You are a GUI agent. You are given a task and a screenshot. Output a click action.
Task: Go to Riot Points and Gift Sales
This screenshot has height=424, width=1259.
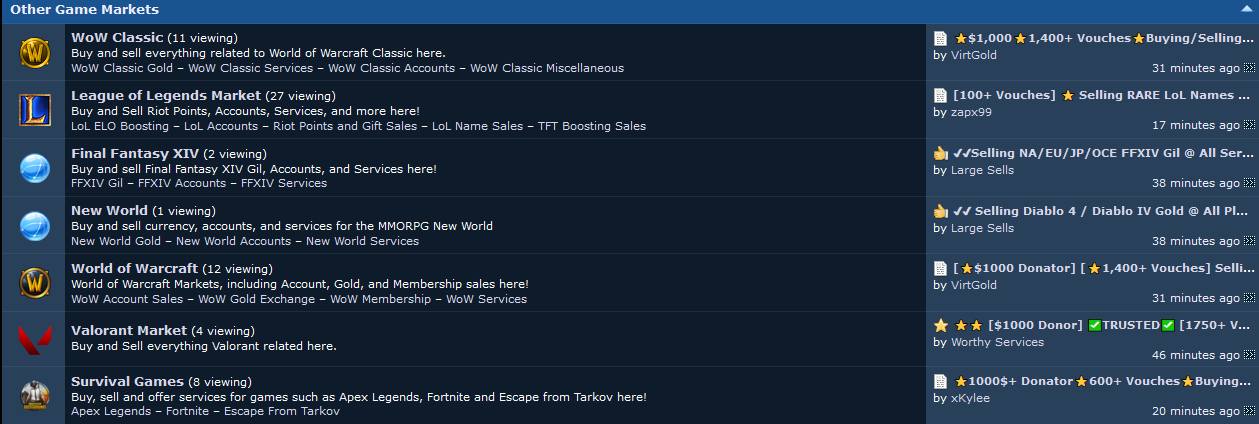click(x=347, y=126)
